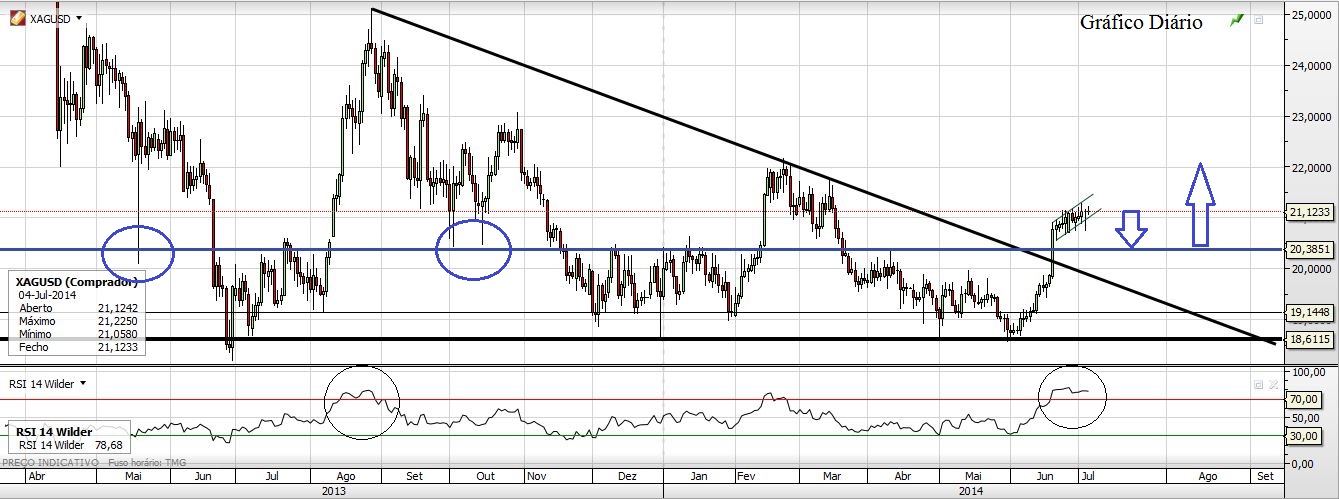Close the RSI 14 Wilder panel
Image resolution: width=1339 pixels, height=499 pixels.
point(1273,384)
